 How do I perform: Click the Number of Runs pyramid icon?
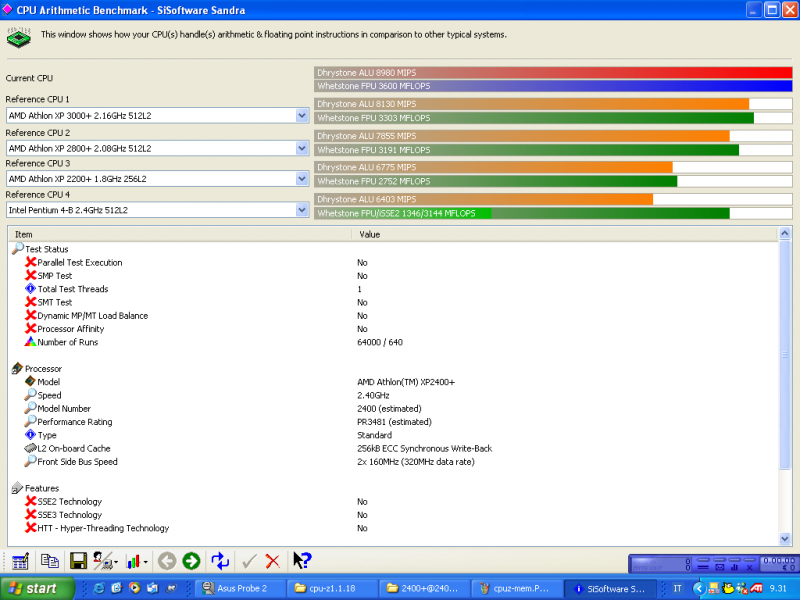click(x=30, y=341)
